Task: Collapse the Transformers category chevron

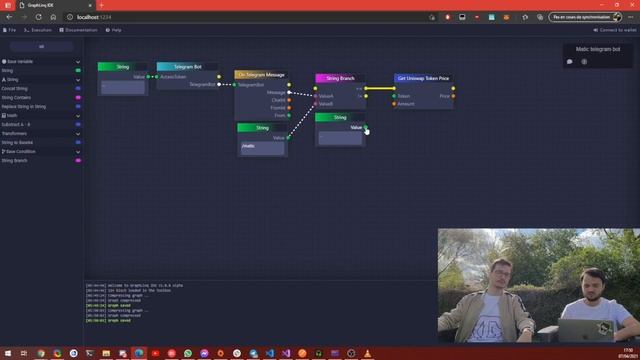Action: (x=78, y=133)
